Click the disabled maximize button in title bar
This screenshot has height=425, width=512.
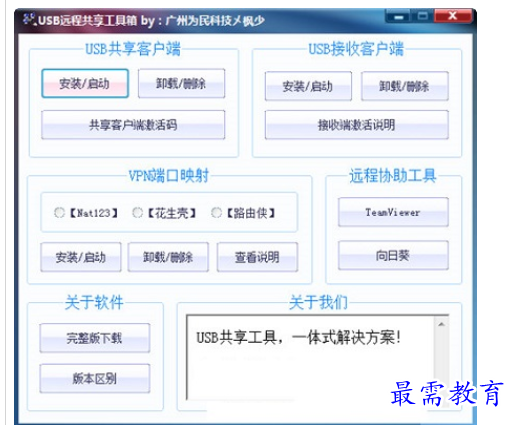click(x=423, y=16)
